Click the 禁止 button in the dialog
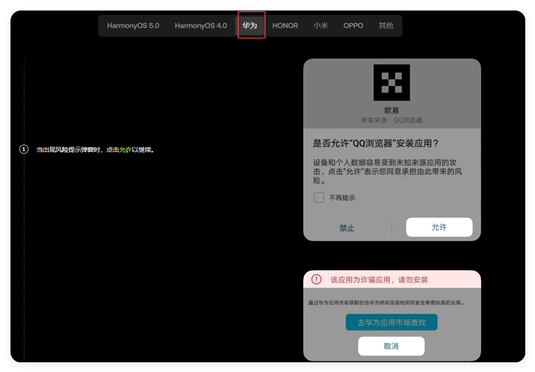This screenshot has height=372, width=535. pos(347,228)
